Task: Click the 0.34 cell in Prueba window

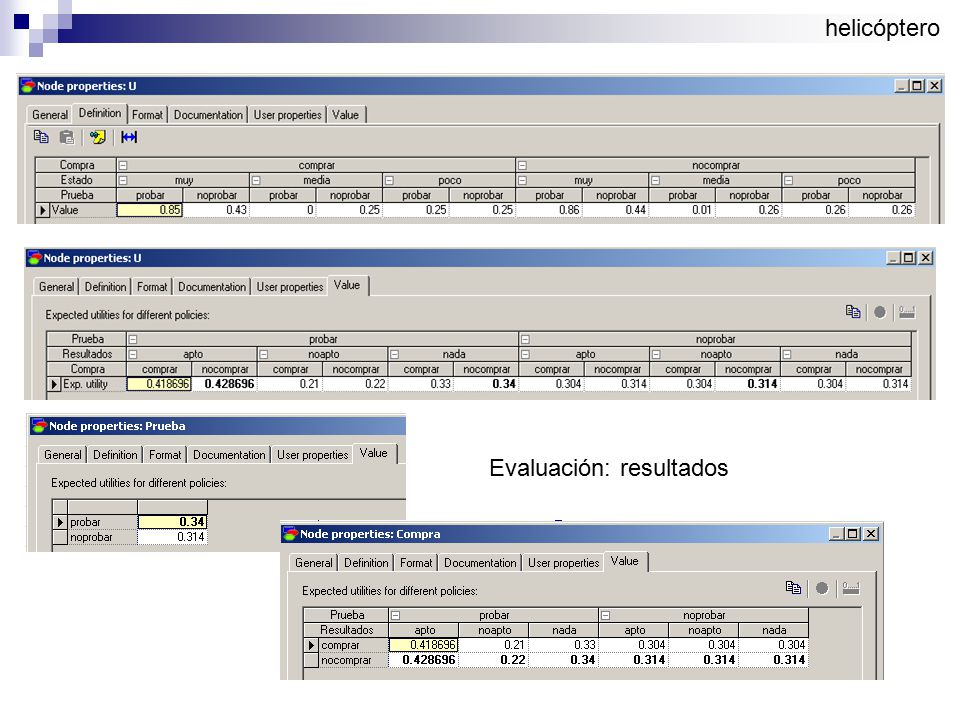Action: [x=173, y=522]
